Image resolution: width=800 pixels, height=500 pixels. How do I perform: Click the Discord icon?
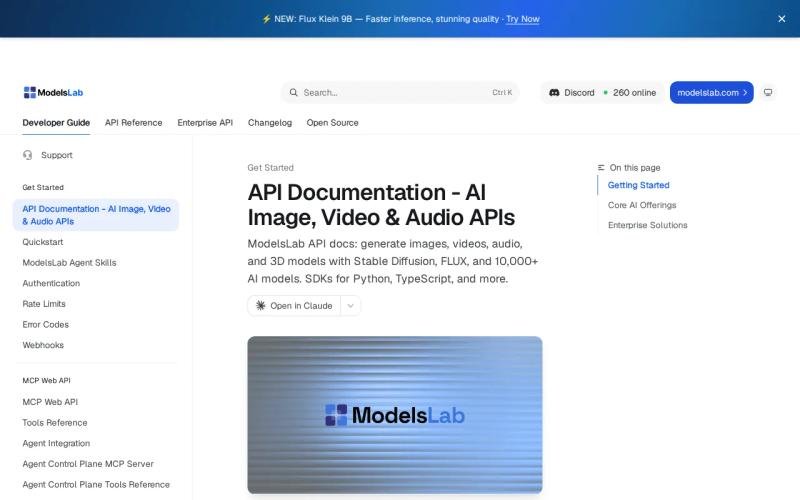pos(554,92)
